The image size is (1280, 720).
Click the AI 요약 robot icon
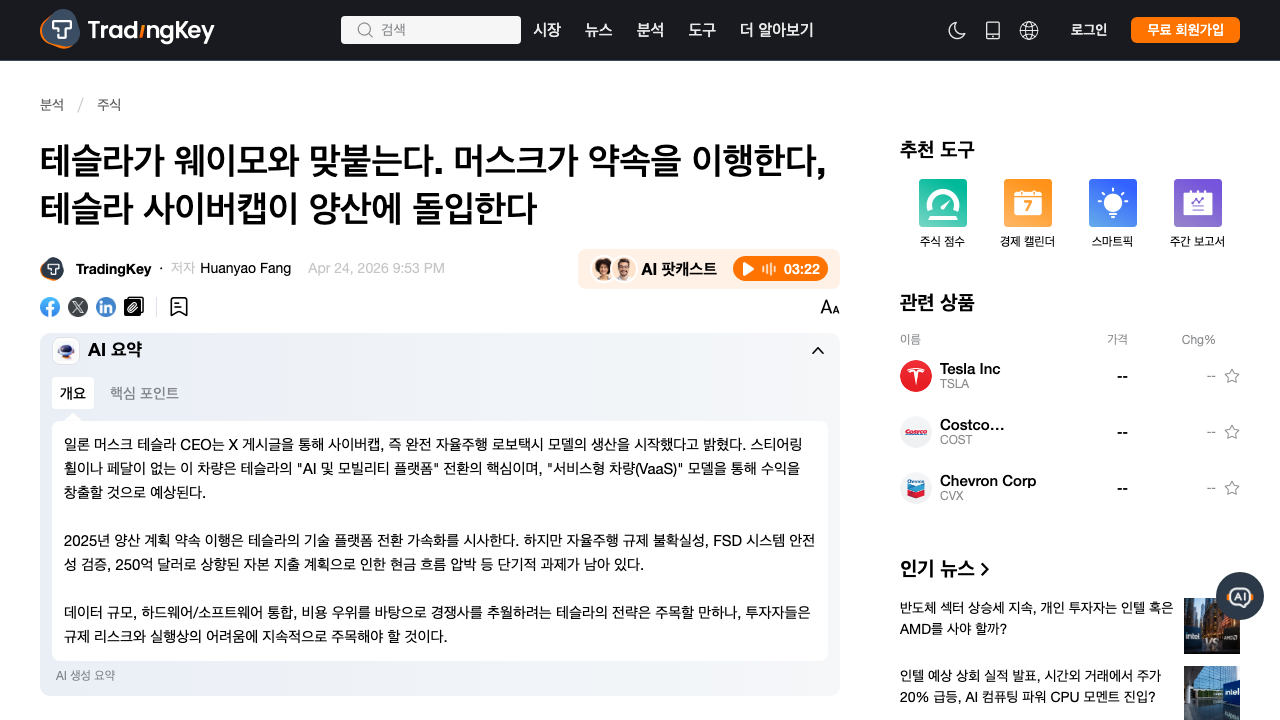pos(66,350)
